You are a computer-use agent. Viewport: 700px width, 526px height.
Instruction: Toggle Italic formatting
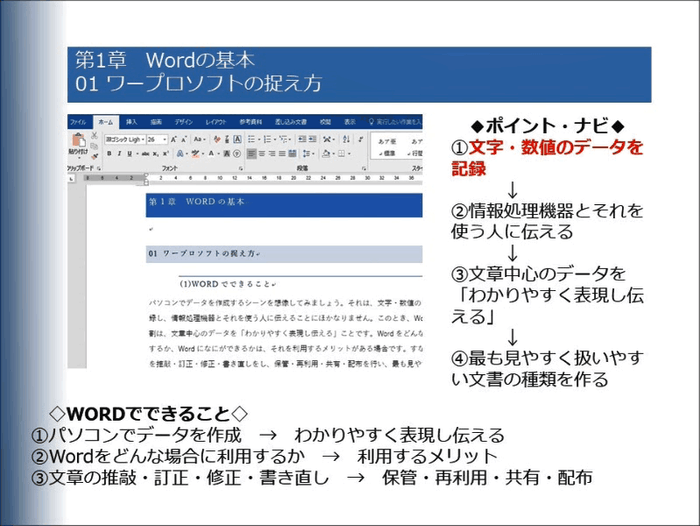point(120,154)
